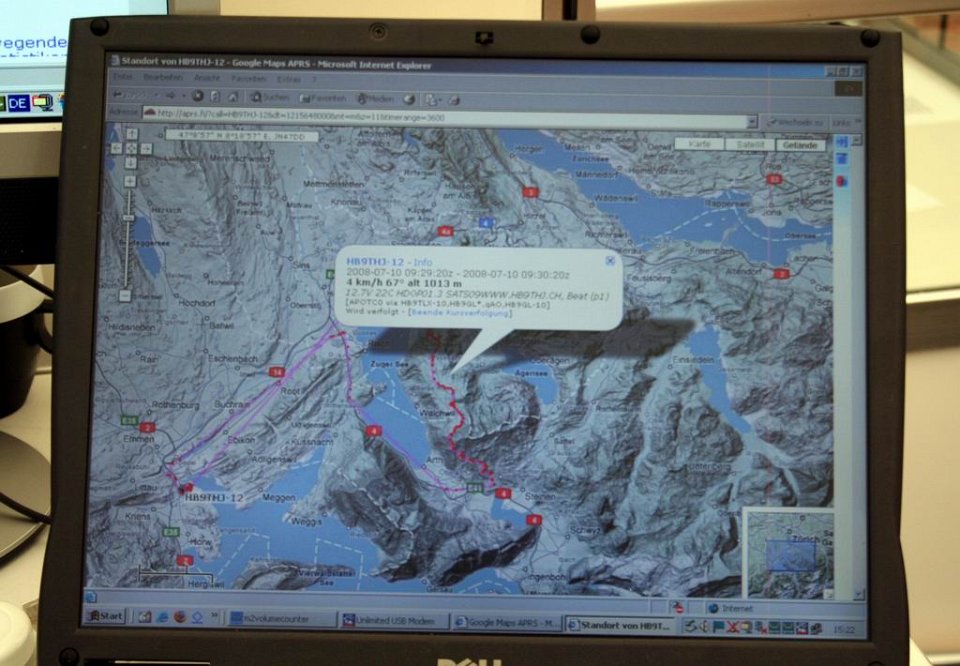The height and width of the screenshot is (666, 960).
Task: Click the coordinates display box
Action: point(242,135)
